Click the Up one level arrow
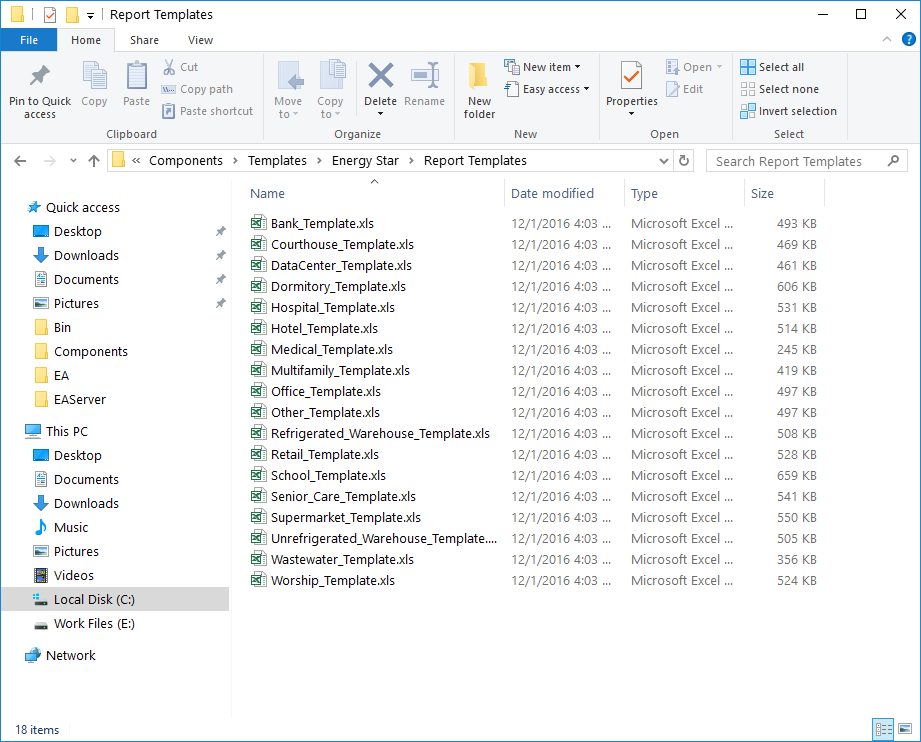This screenshot has height=742, width=921. tap(94, 161)
